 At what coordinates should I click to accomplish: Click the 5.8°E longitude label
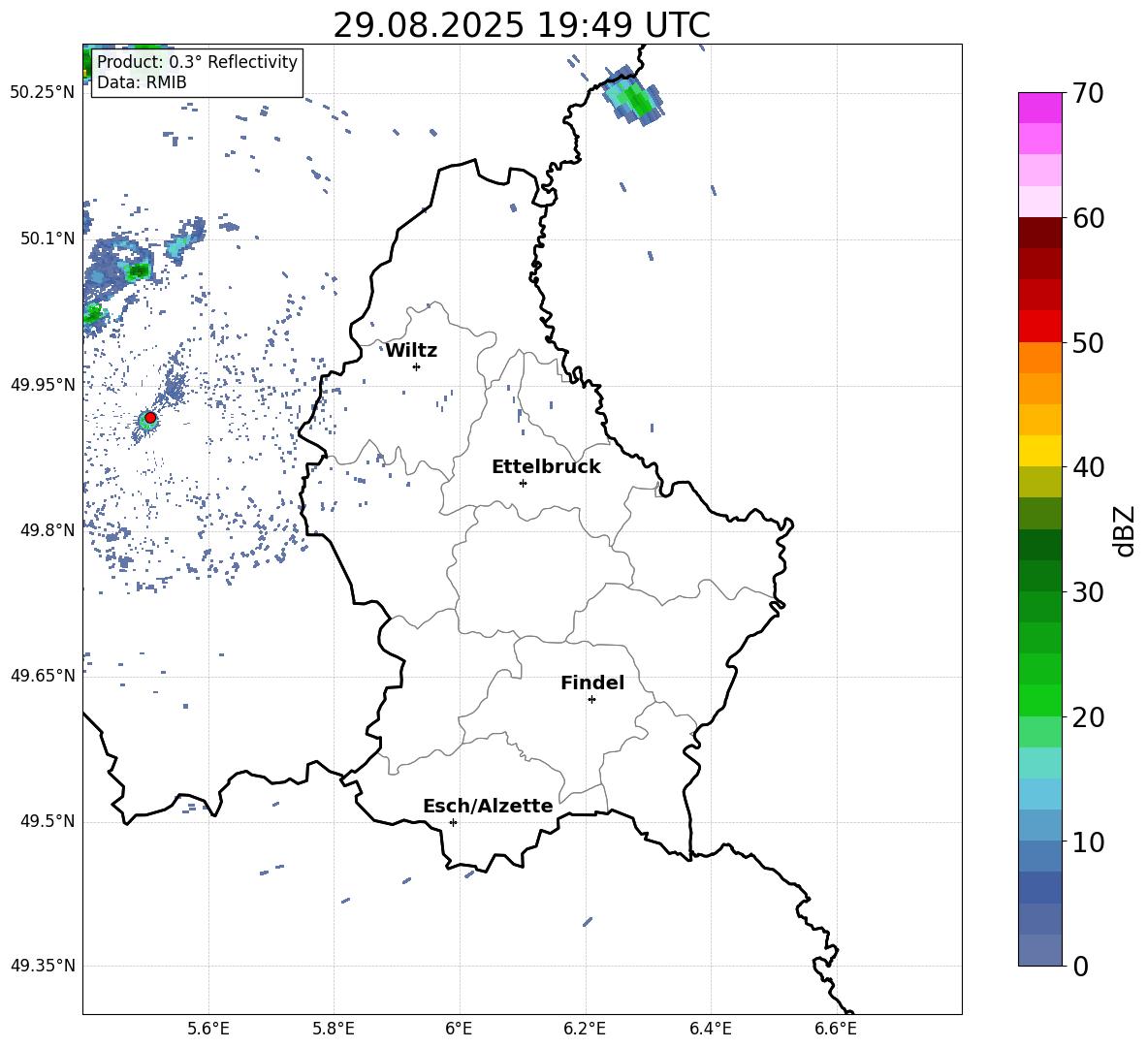pos(334,1029)
